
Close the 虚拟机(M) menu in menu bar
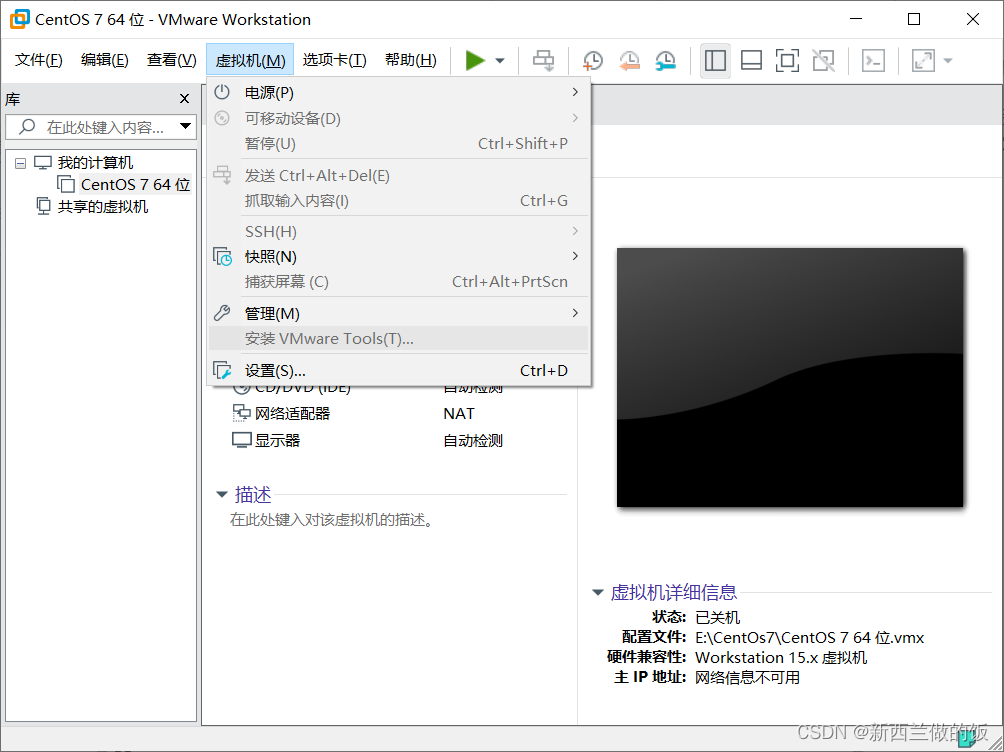tap(250, 60)
